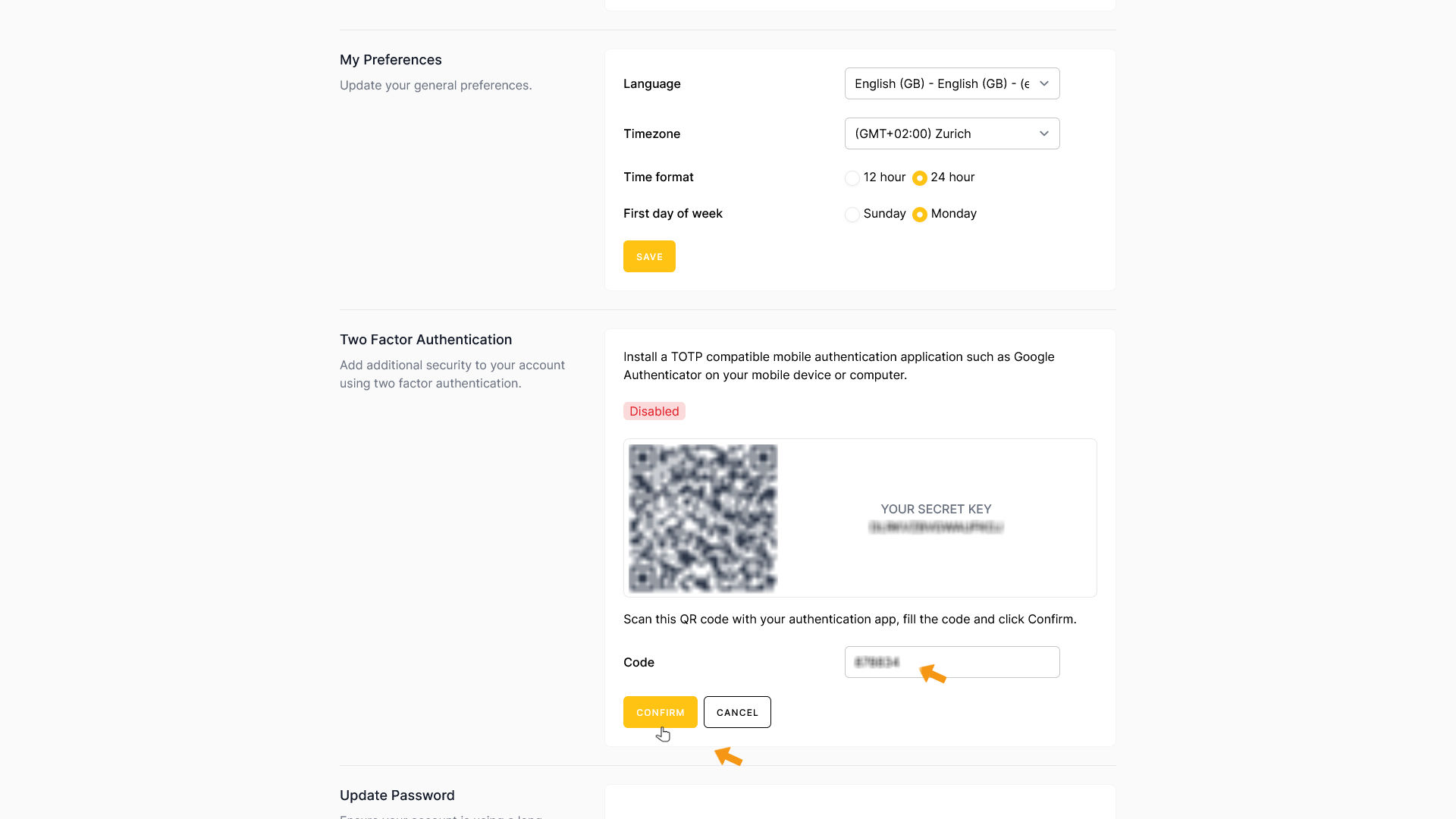The height and width of the screenshot is (819, 1456).
Task: Expand the Timezone Zurich dropdown
Action: point(952,133)
